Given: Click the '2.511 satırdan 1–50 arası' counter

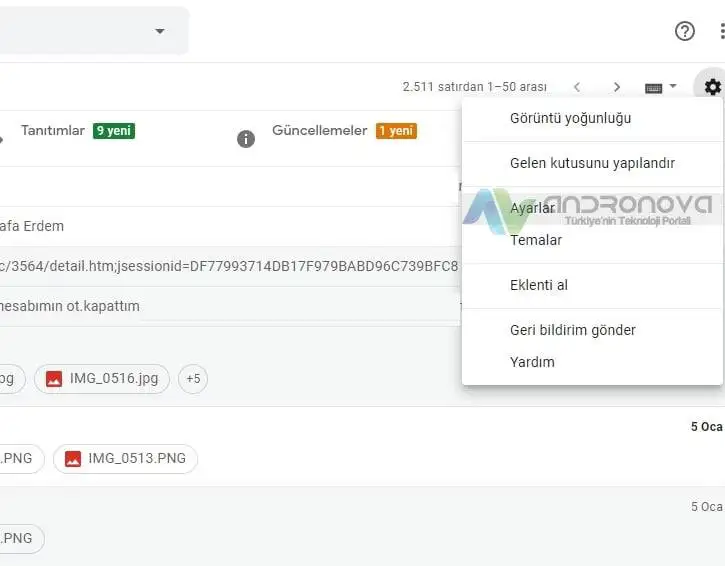Looking at the screenshot, I should (474, 87).
